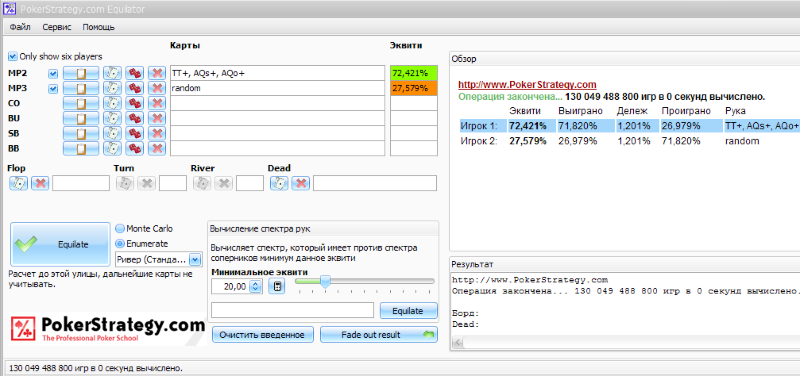800x376 pixels.
Task: Click the Очистить введенное button
Action: coord(263,335)
